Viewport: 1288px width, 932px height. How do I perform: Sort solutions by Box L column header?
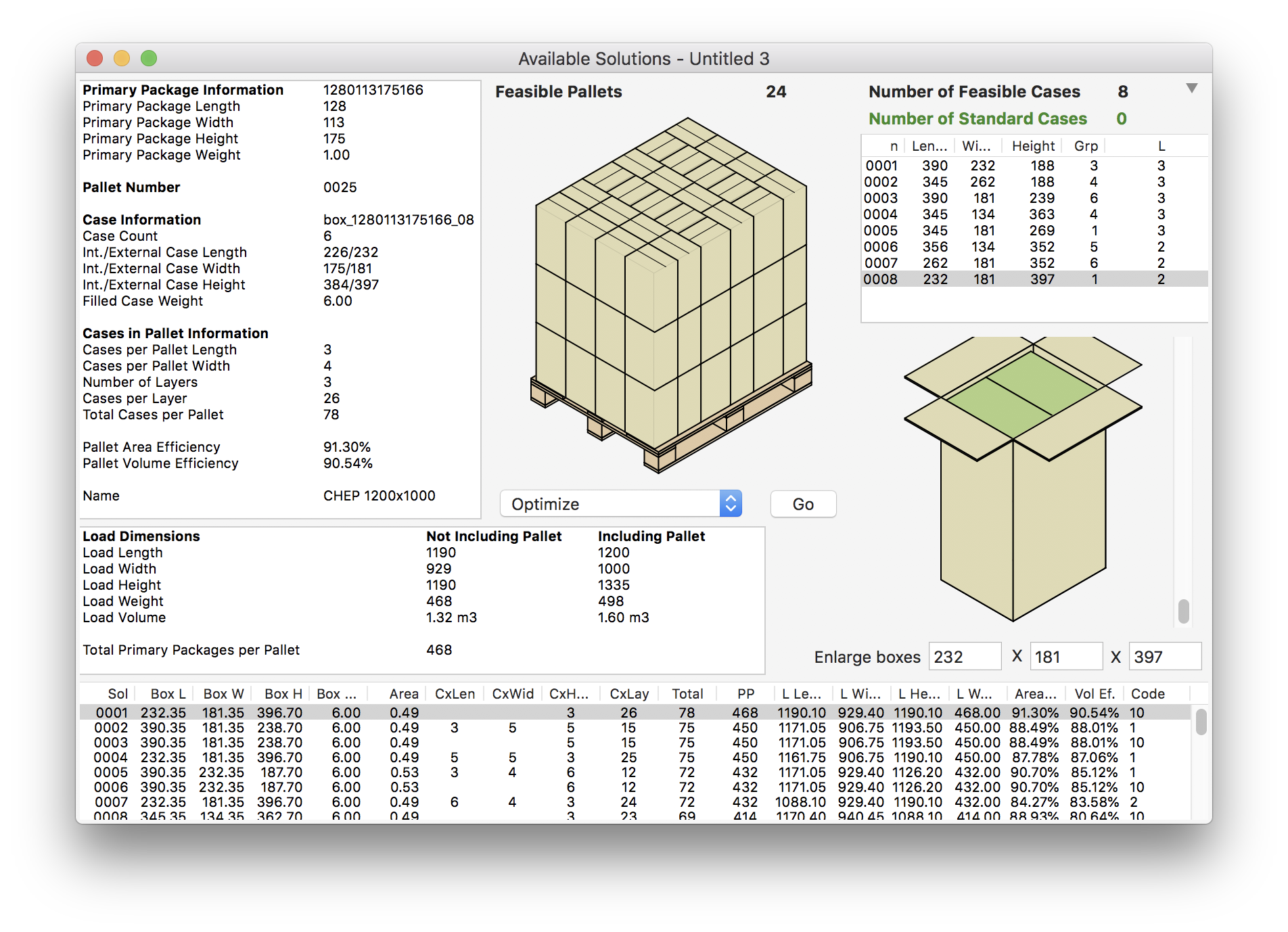(164, 694)
